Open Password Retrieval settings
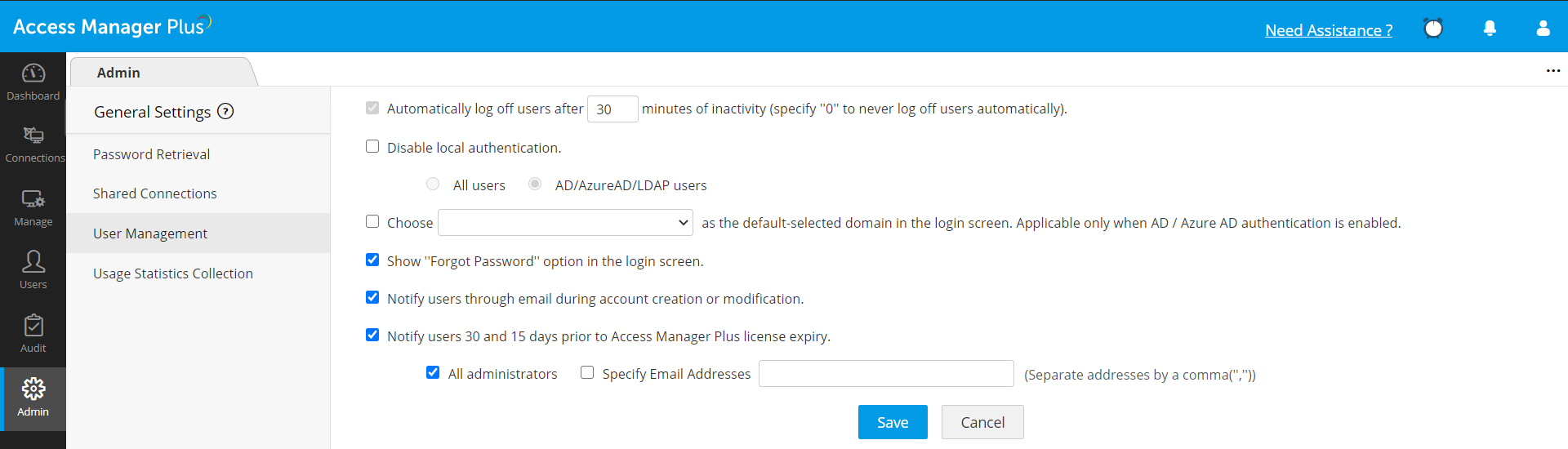 point(151,154)
